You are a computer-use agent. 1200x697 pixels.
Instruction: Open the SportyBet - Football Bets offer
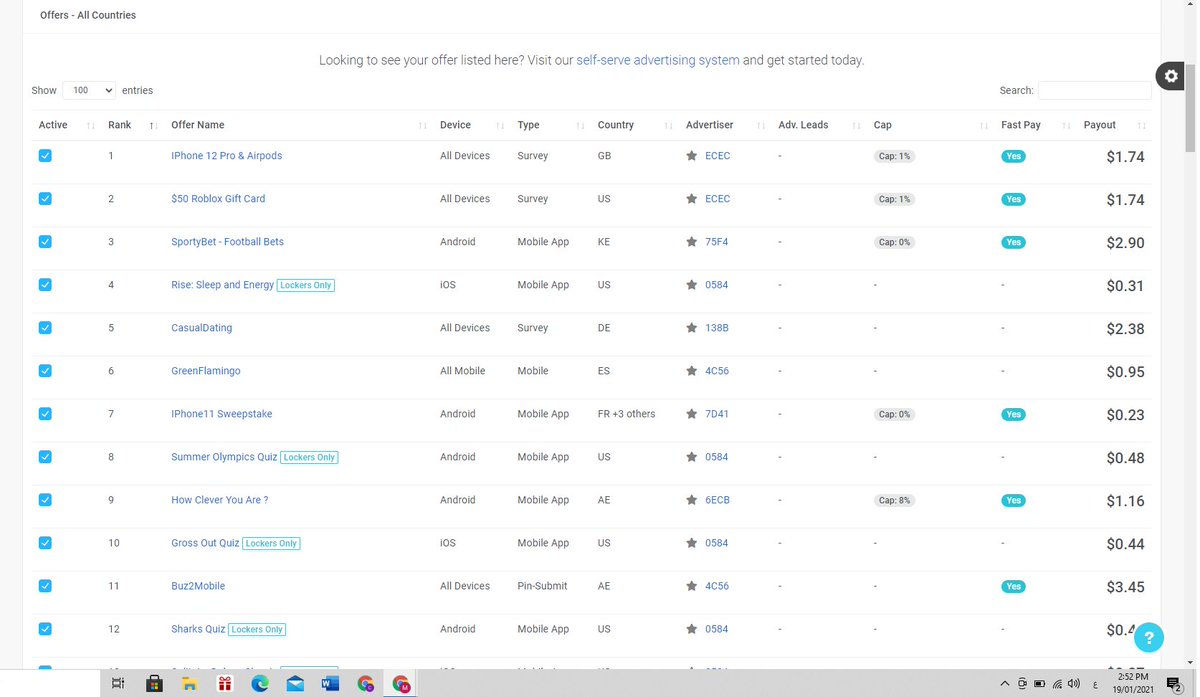point(228,242)
